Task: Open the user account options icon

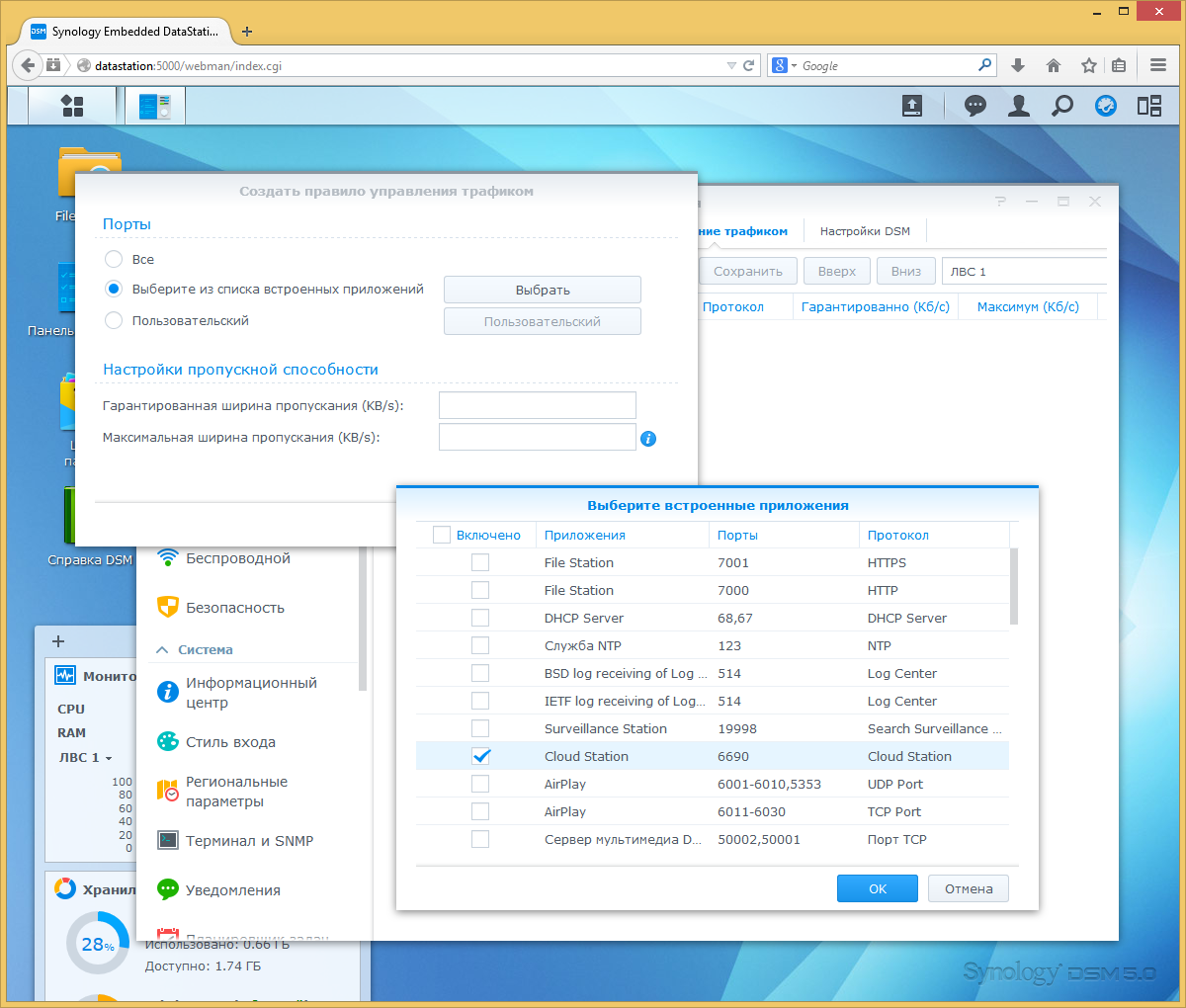Action: tap(1019, 106)
